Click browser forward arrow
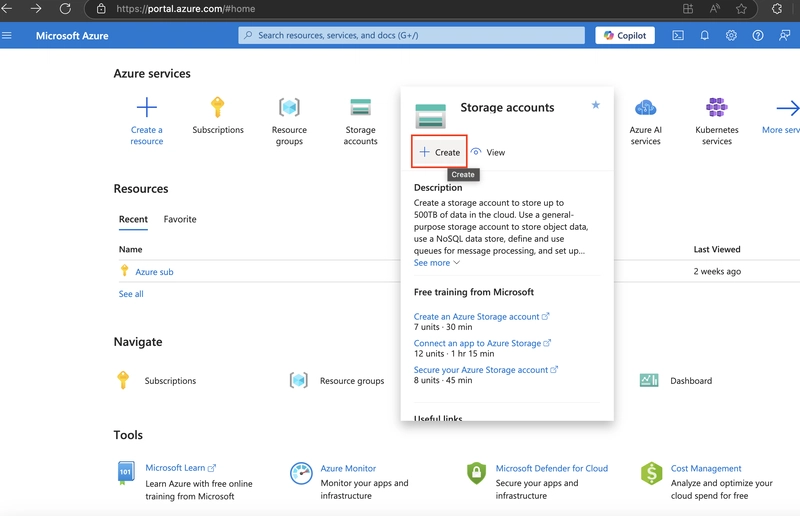This screenshot has width=800, height=516. click(x=36, y=9)
